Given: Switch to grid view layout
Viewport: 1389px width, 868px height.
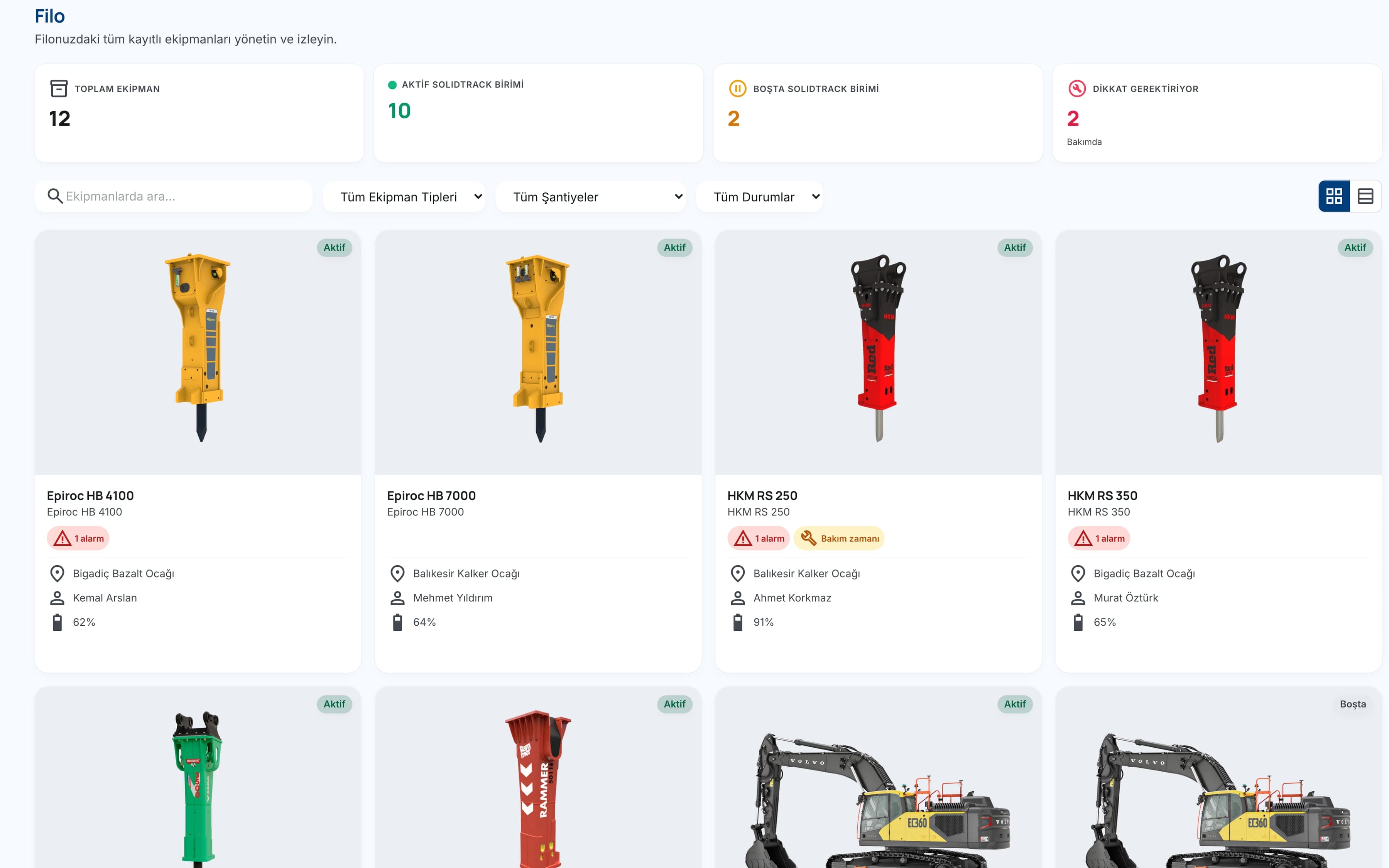Looking at the screenshot, I should click(x=1334, y=196).
